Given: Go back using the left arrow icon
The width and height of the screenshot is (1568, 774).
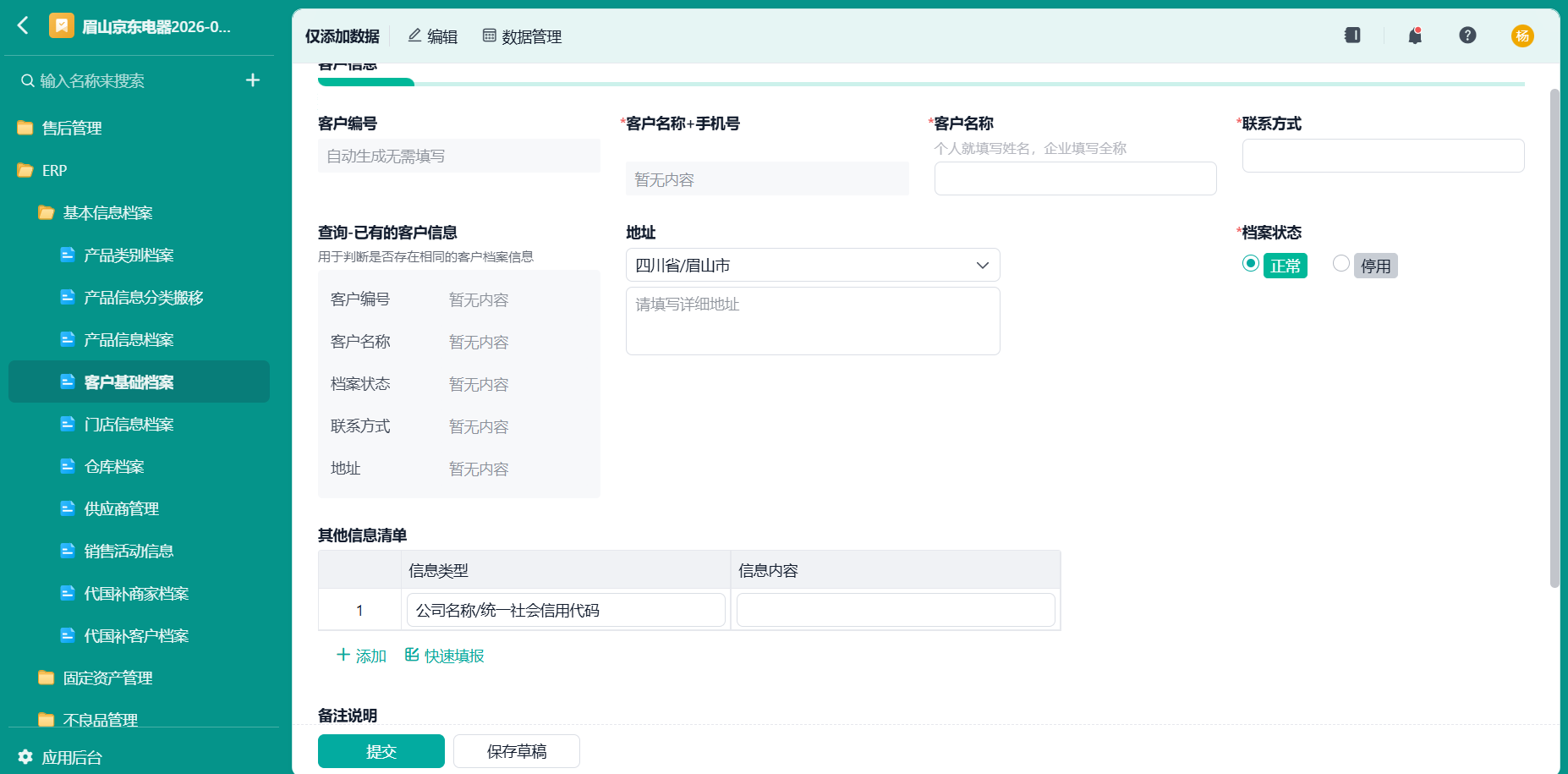Looking at the screenshot, I should click(x=23, y=25).
